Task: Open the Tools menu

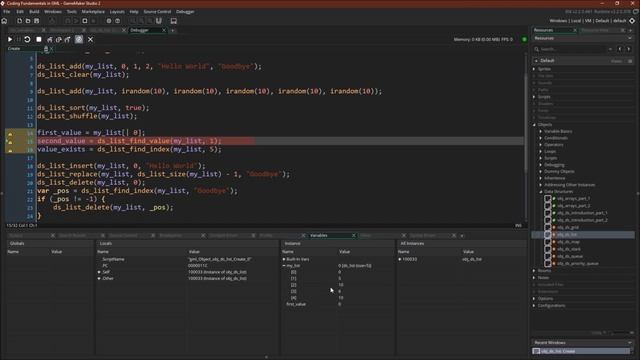Action: 71,12
